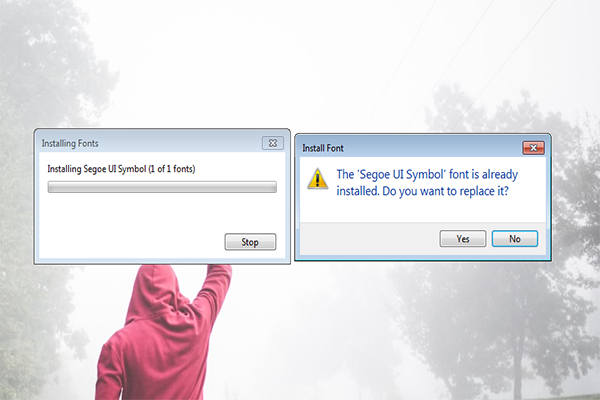Click the 'Do you want to replace it?' text

445,191
